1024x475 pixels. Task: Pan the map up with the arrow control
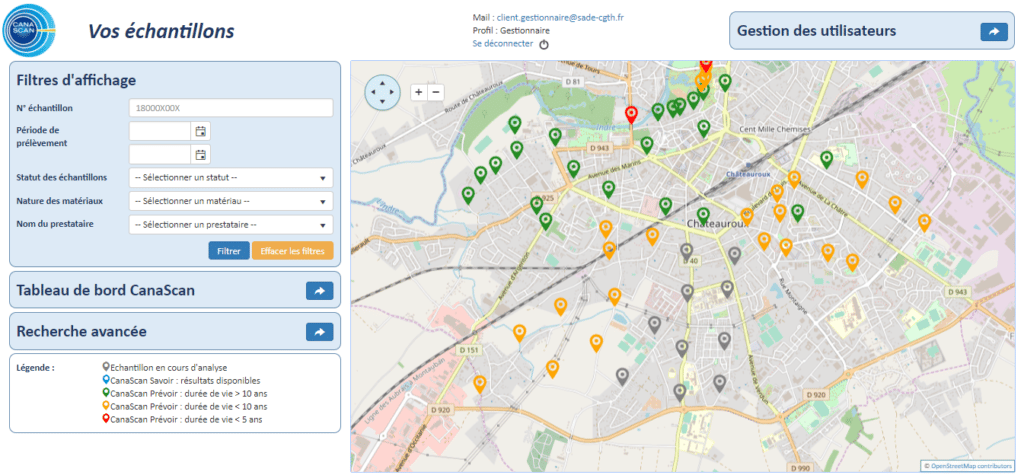382,82
